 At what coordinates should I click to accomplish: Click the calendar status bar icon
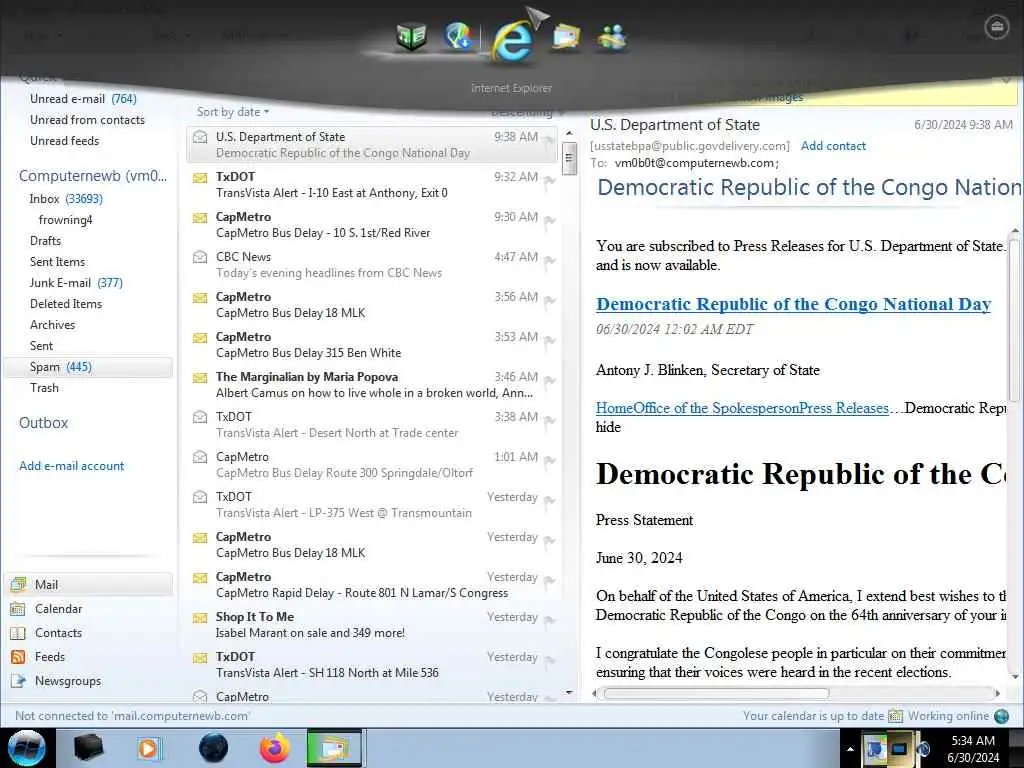[x=895, y=716]
